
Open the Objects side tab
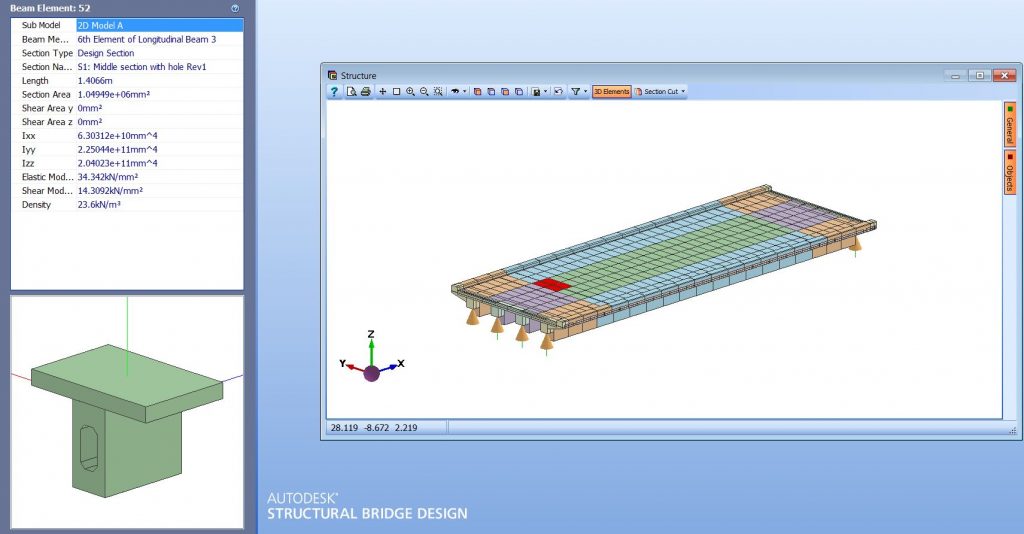[x=1009, y=173]
